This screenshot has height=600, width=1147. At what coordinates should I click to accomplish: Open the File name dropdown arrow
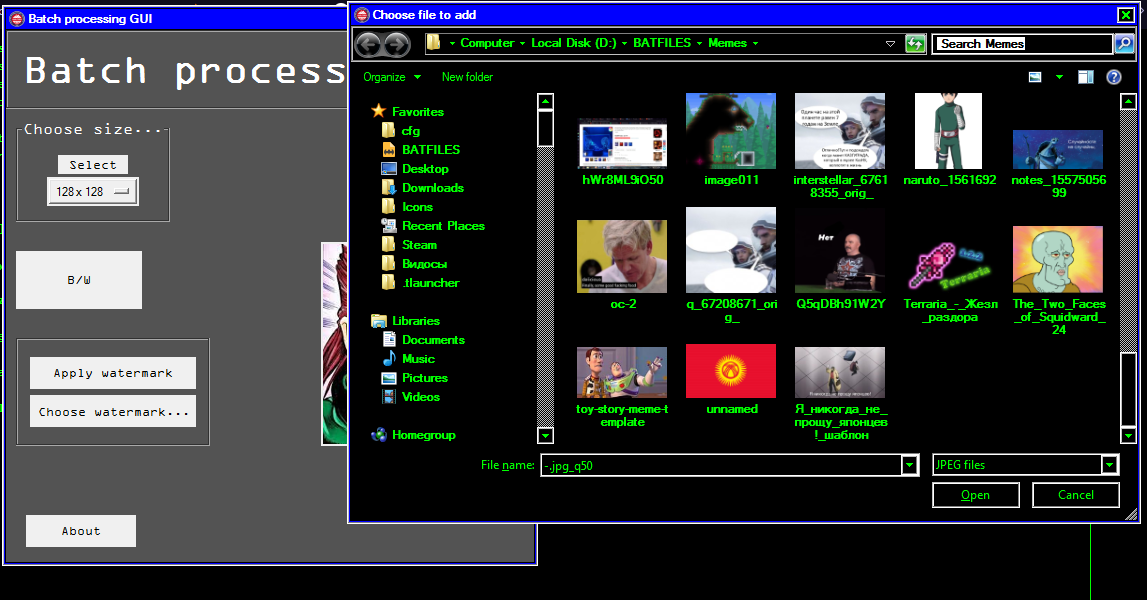tap(909, 465)
